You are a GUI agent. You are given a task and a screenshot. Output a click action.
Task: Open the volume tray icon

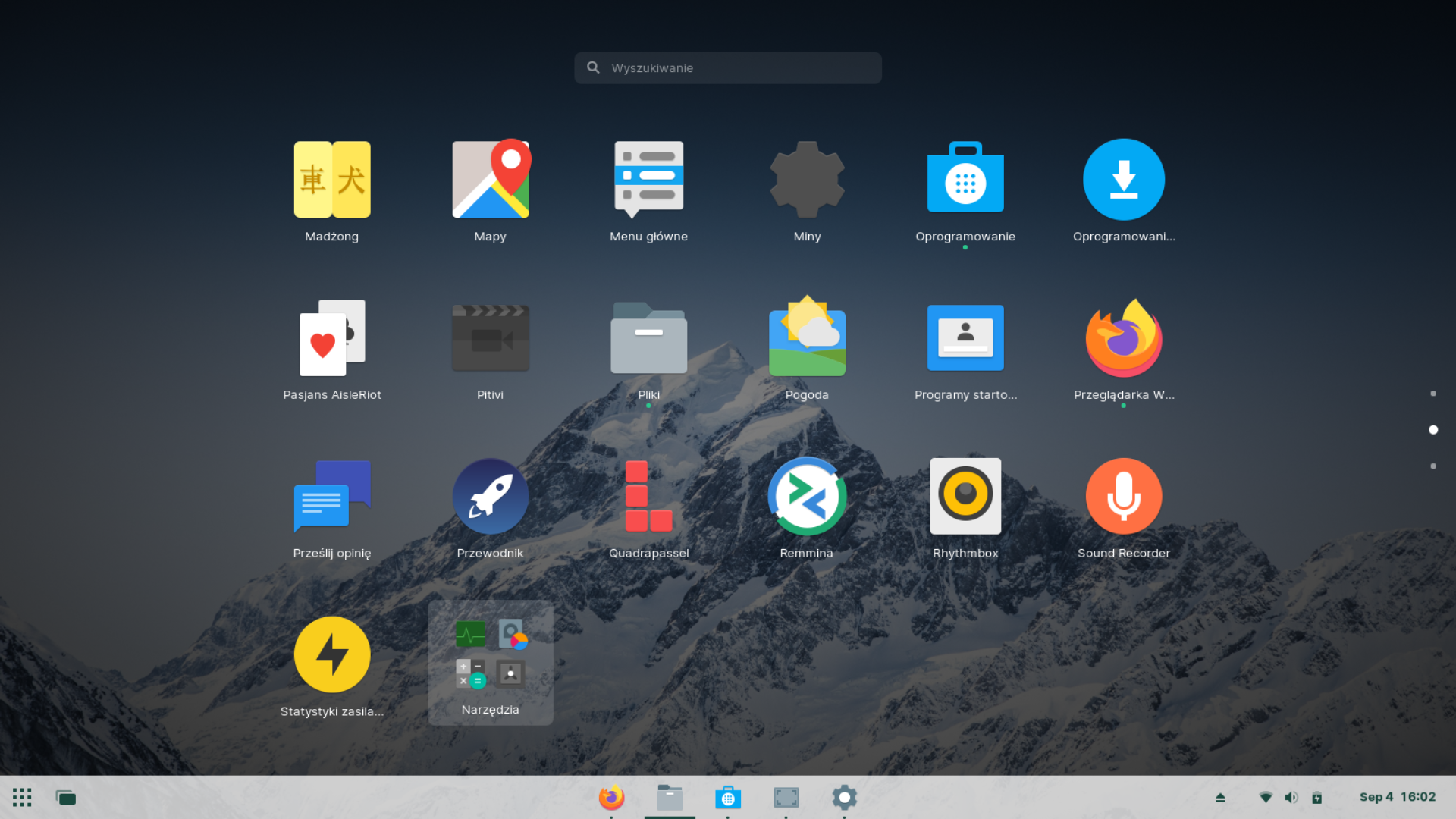tap(1291, 797)
